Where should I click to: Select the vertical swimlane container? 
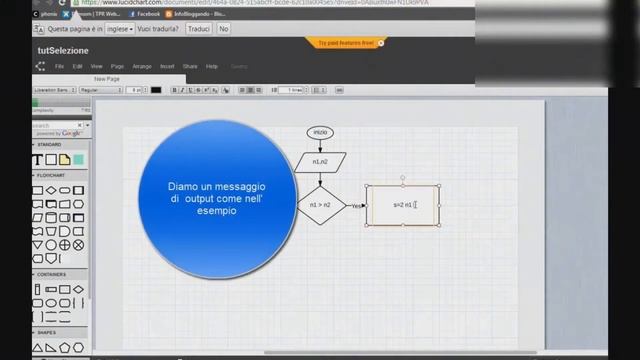[x=38, y=289]
